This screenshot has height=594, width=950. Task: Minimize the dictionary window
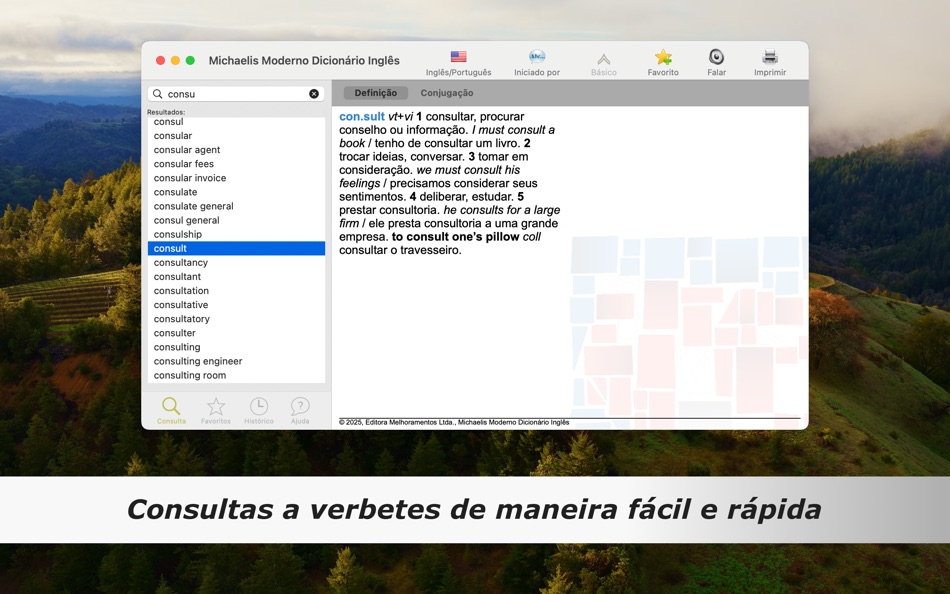point(175,61)
